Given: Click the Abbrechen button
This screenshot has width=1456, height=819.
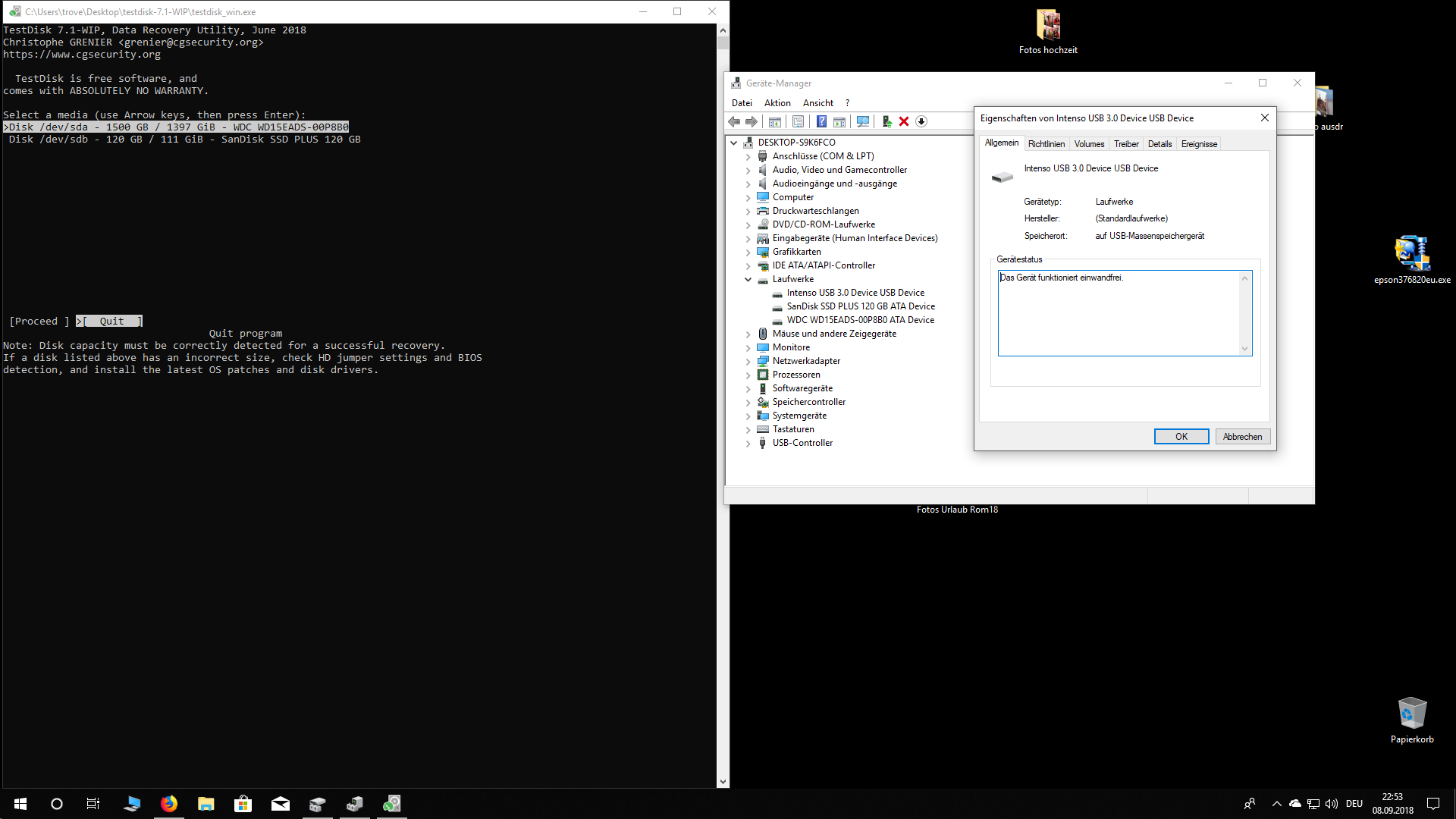Looking at the screenshot, I should pos(1242,437).
